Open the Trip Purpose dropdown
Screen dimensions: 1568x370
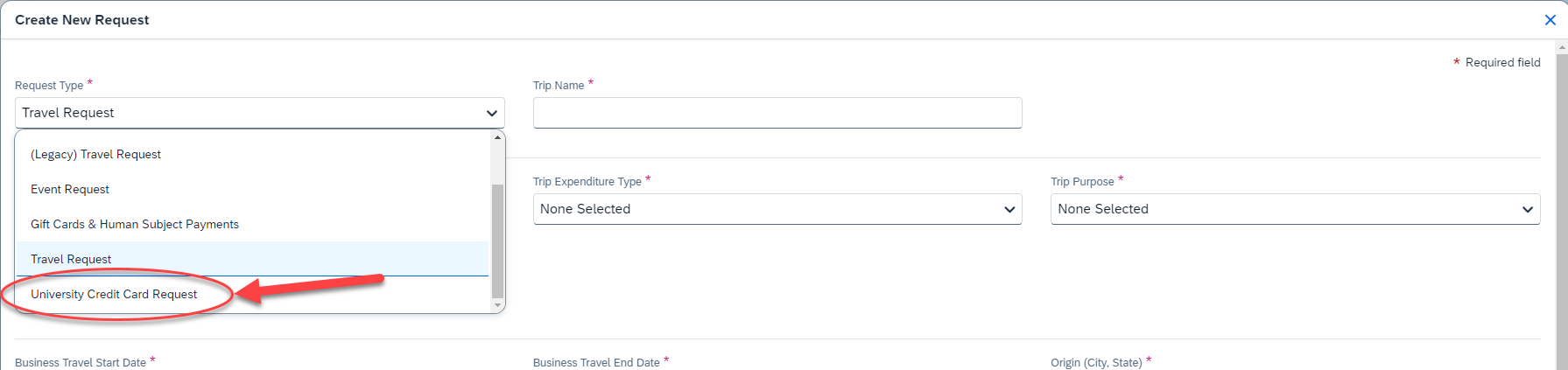(1294, 209)
